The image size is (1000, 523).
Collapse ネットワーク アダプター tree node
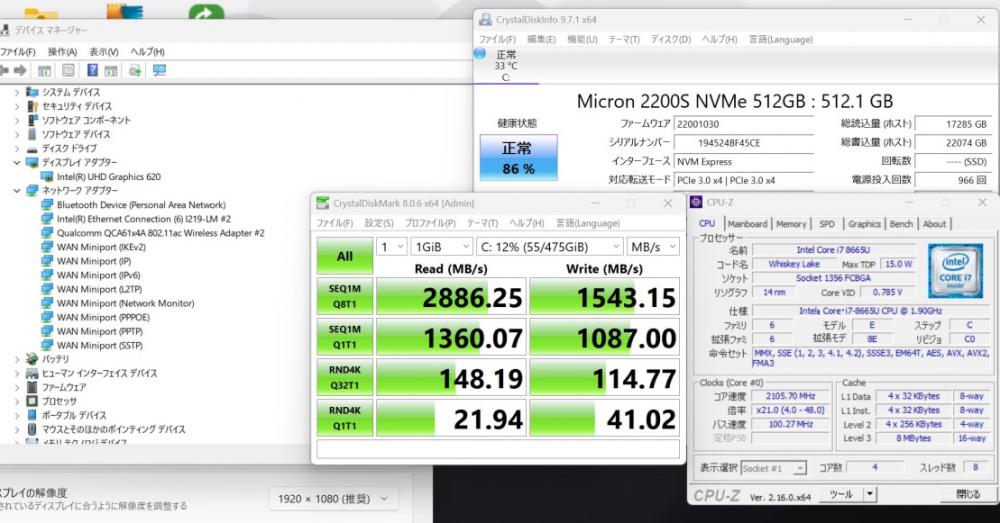click(17, 191)
